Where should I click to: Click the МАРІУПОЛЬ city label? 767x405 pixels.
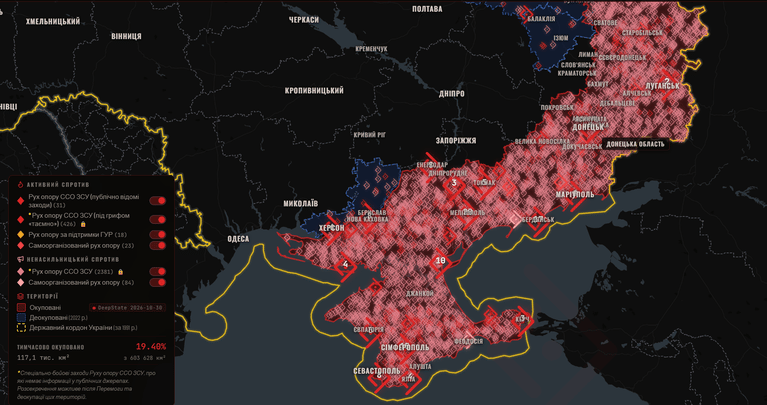(x=575, y=194)
